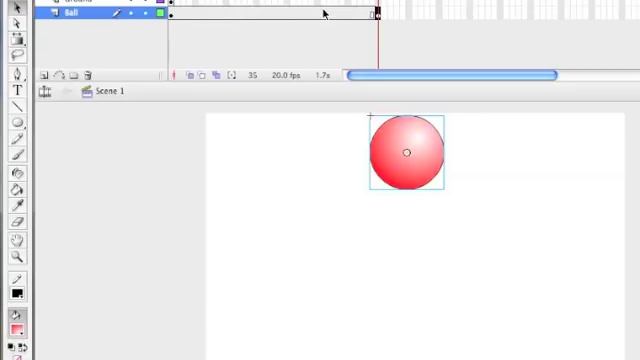Select the Eraser tool

[x=17, y=222]
